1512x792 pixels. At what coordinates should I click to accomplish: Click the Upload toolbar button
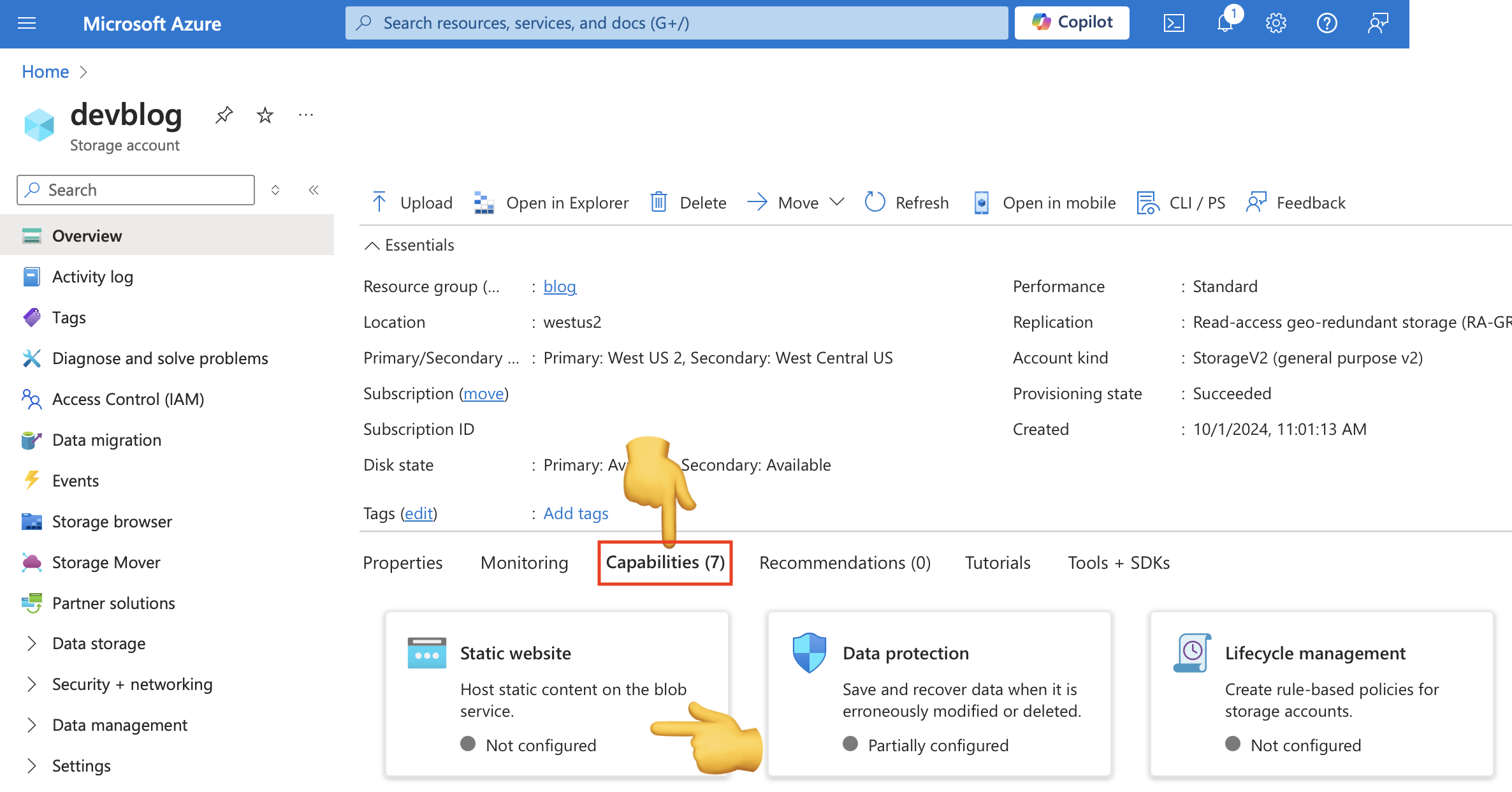[x=412, y=203]
